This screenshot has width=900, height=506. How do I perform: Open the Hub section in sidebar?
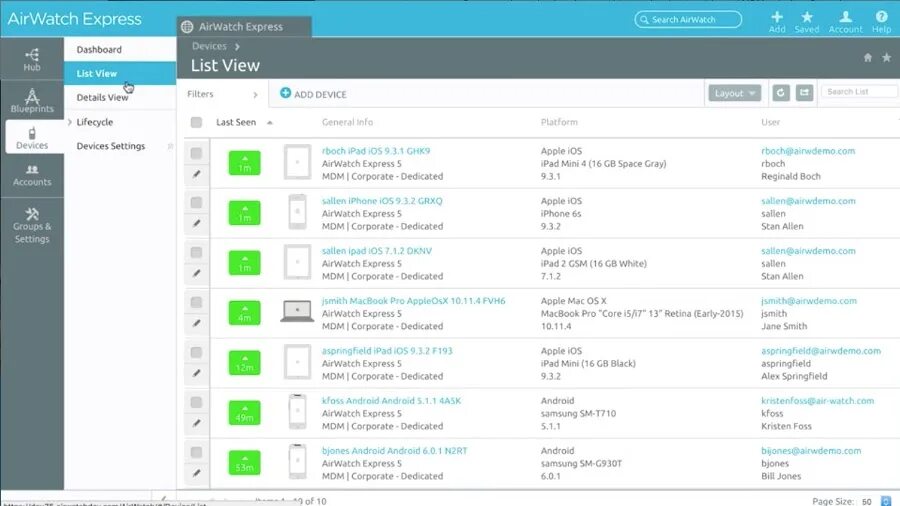pyautogui.click(x=32, y=60)
